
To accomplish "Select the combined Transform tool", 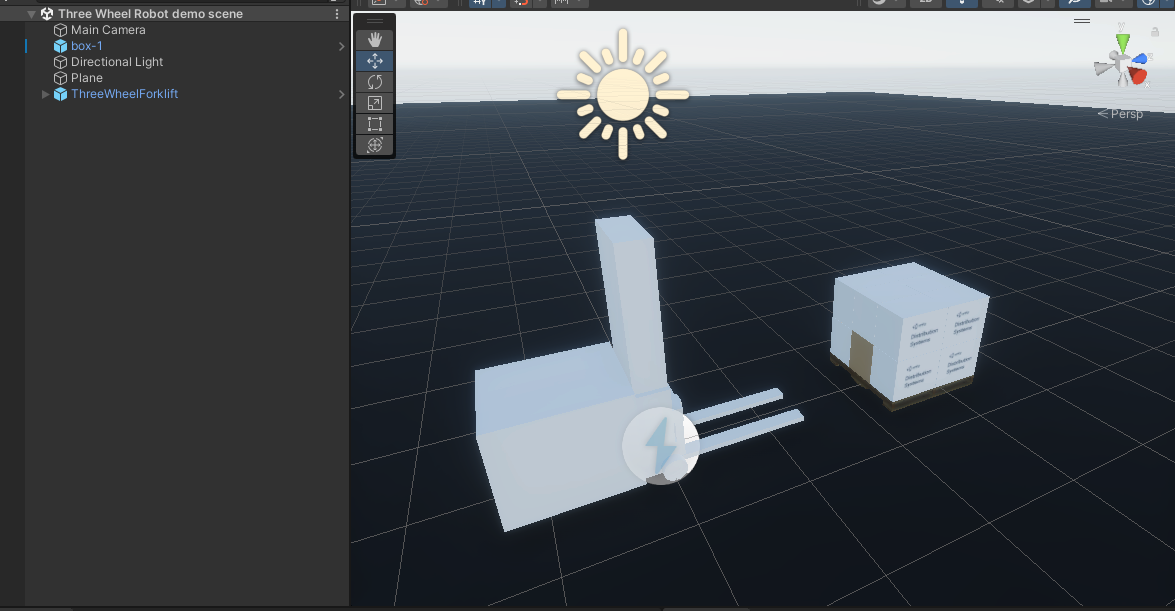I will (375, 145).
